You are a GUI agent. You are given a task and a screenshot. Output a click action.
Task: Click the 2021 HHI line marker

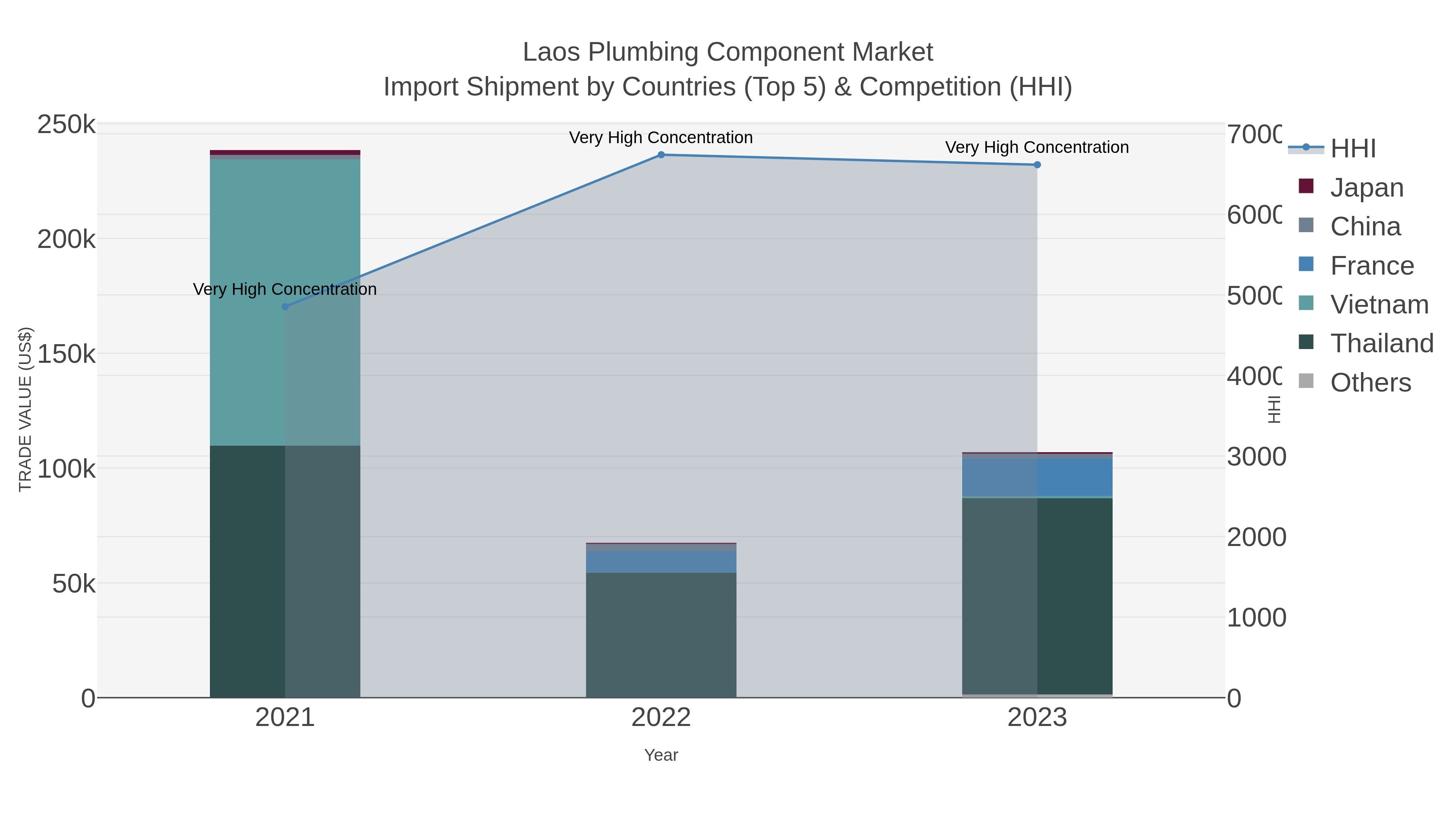click(x=285, y=307)
